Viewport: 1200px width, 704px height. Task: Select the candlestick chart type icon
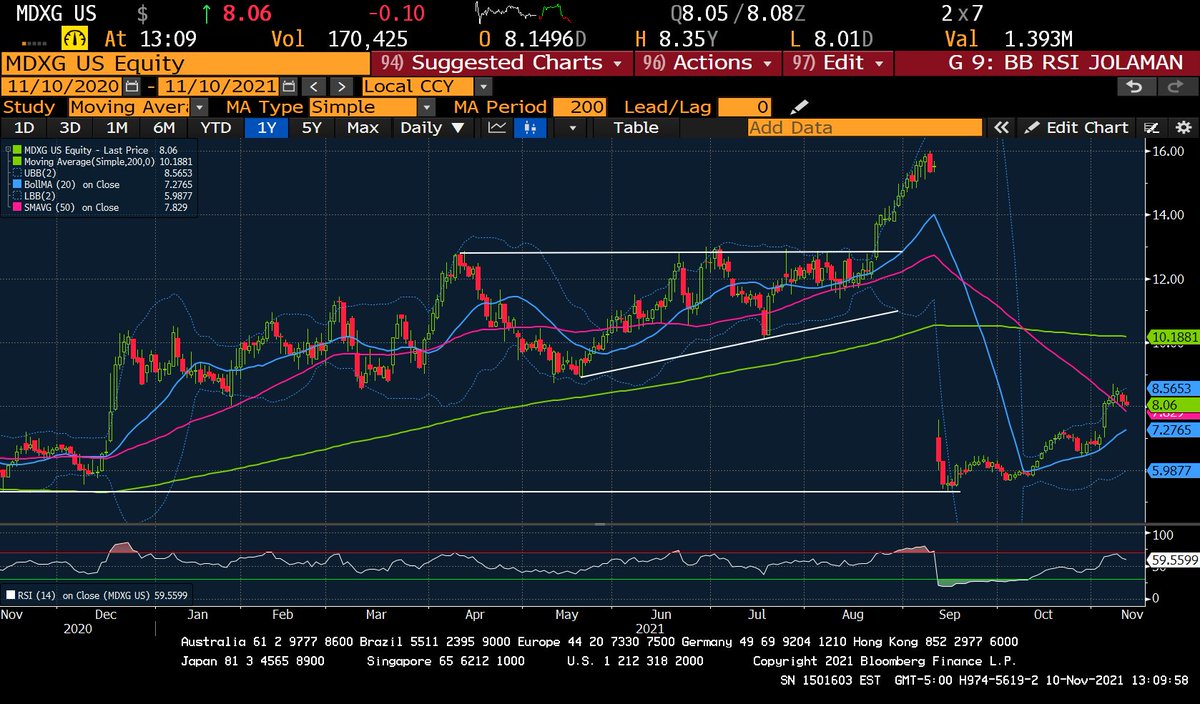pyautogui.click(x=531, y=127)
